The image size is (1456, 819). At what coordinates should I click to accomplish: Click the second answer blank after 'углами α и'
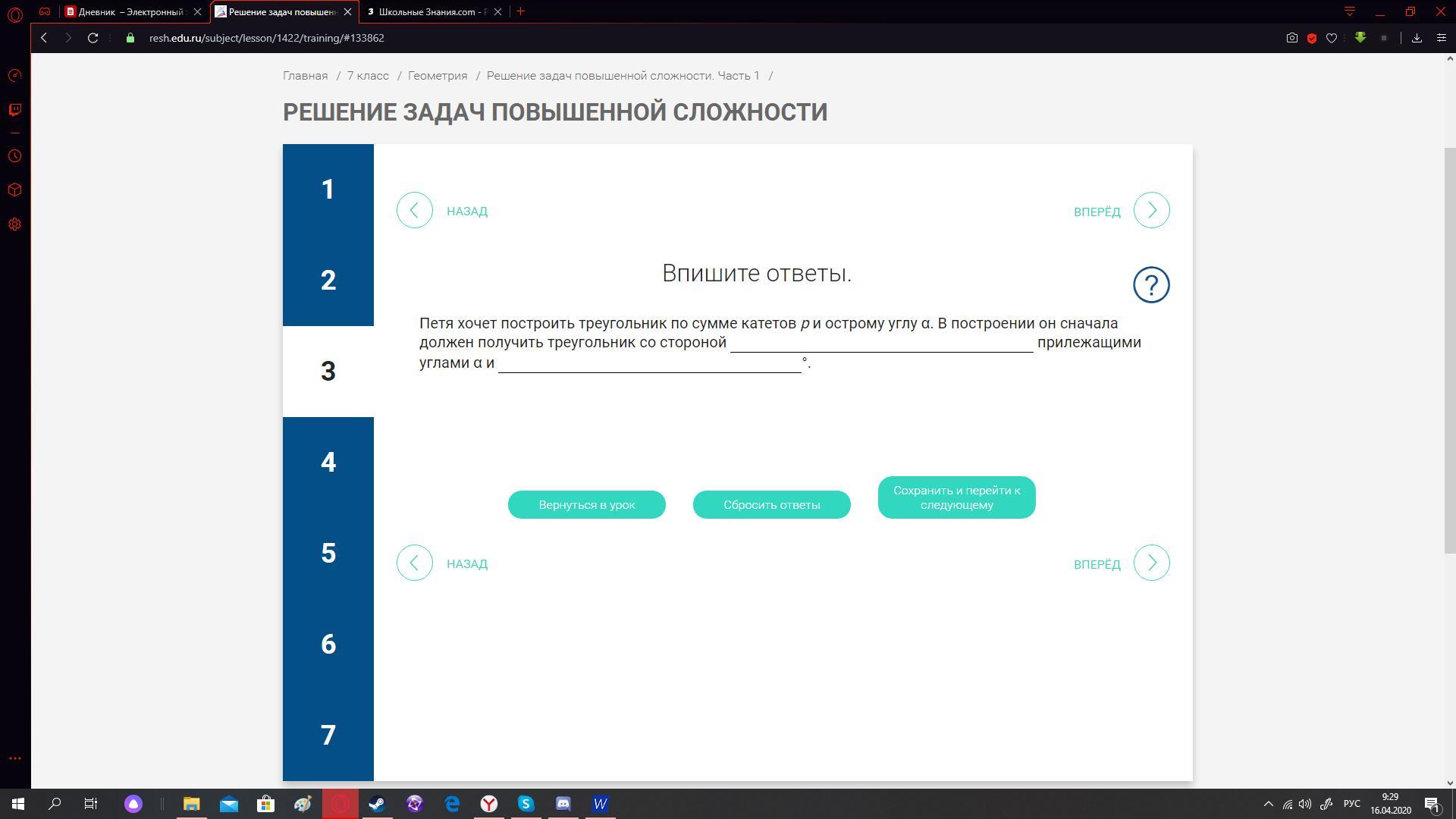tap(649, 363)
